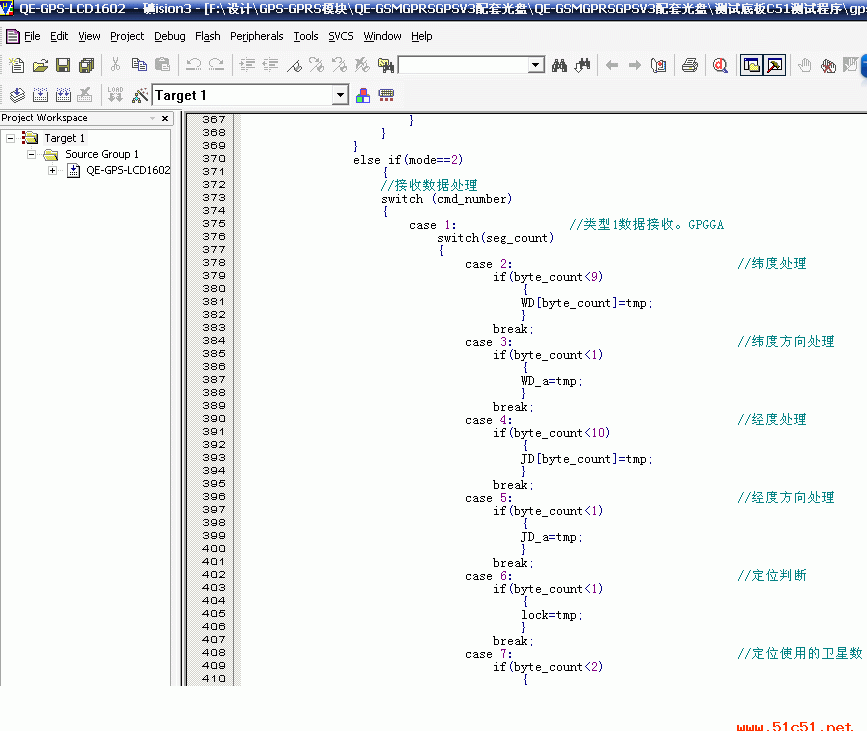Expand the QE-GPS-LCD1602 file node
Image resolution: width=867 pixels, height=731 pixels.
(52, 170)
